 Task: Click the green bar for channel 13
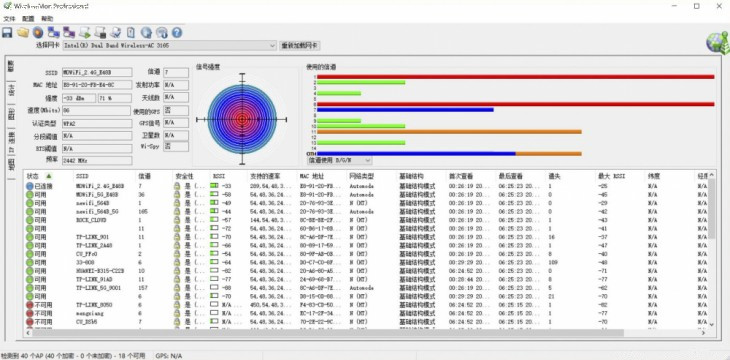pos(361,143)
